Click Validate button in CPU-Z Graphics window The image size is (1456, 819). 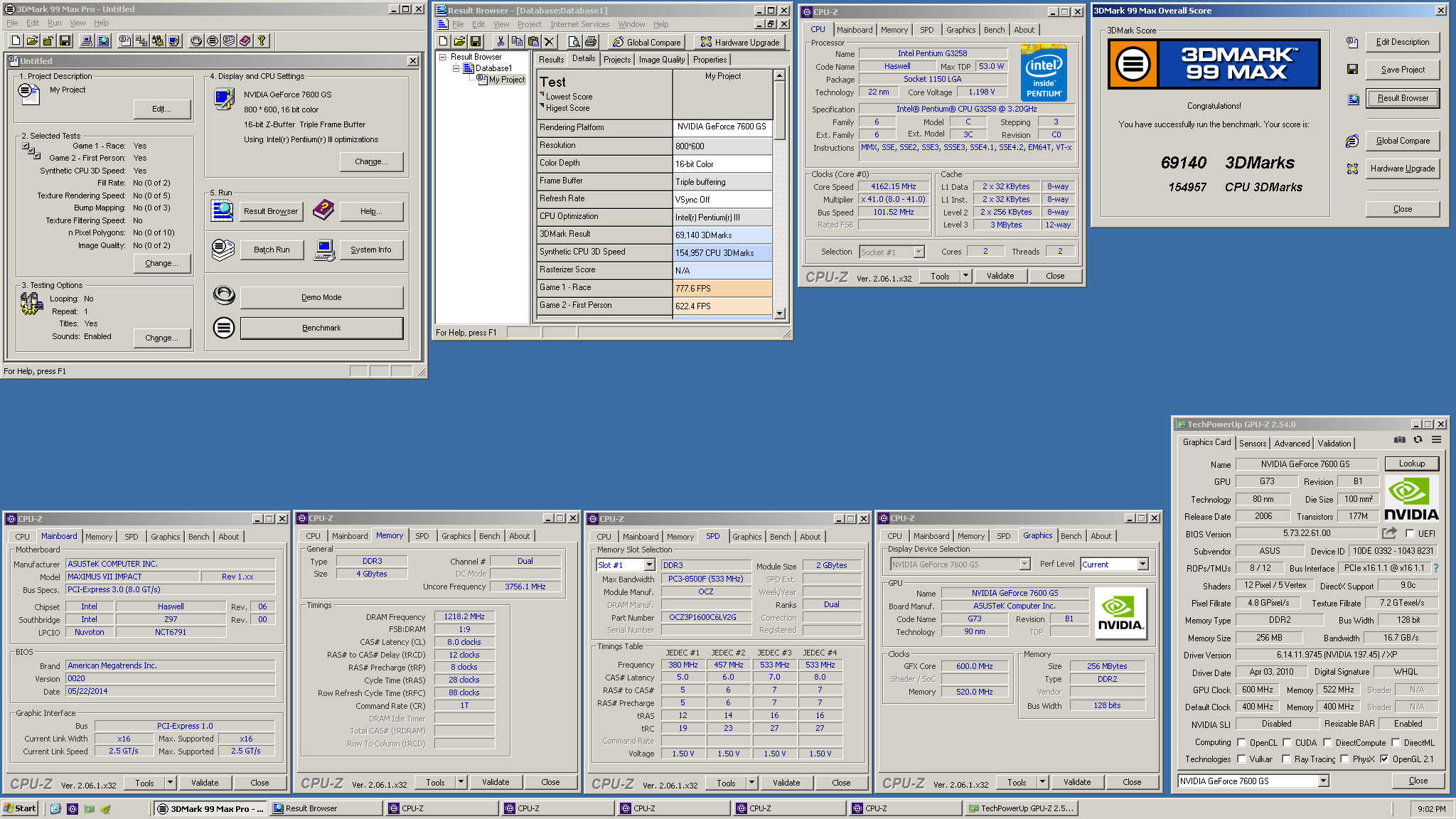point(1077,782)
